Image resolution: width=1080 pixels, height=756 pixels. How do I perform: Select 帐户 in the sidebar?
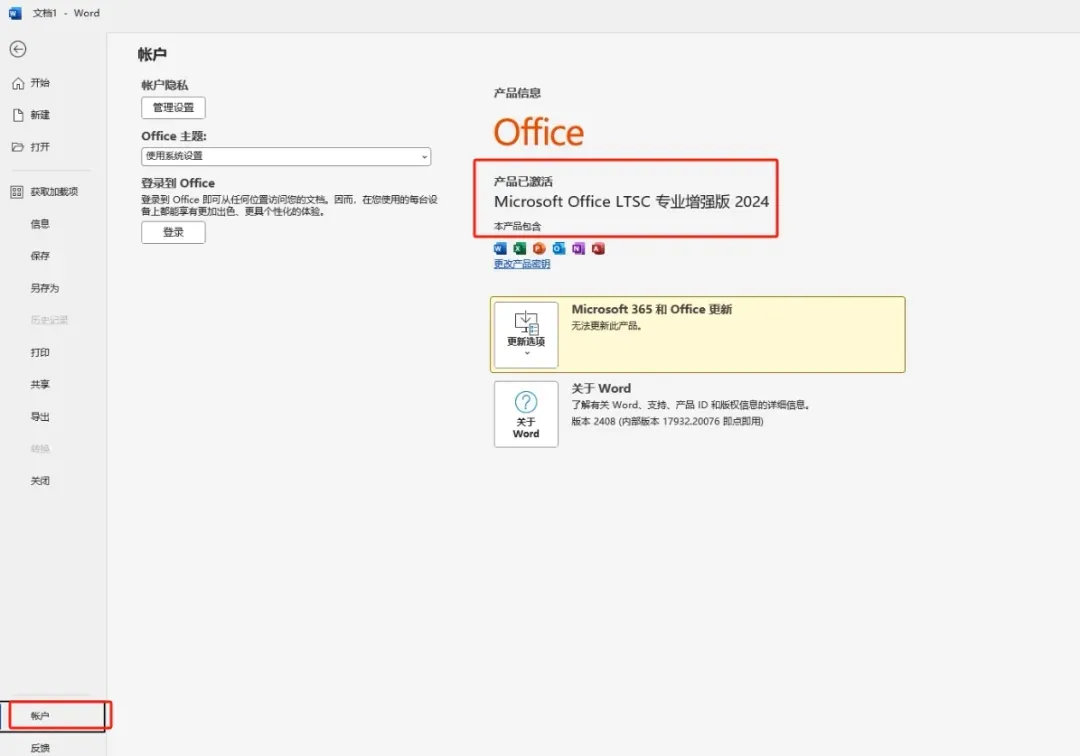click(x=40, y=716)
